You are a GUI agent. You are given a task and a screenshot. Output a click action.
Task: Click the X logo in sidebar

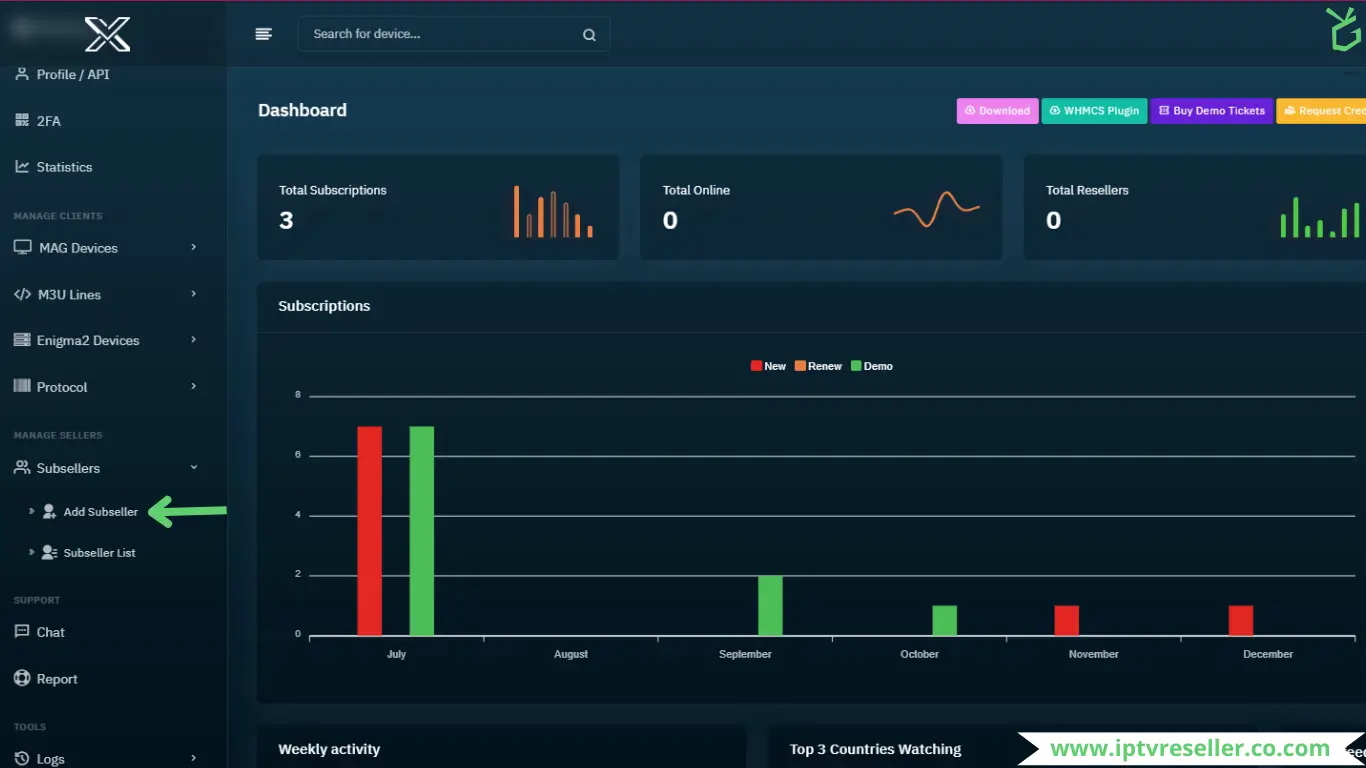(107, 34)
